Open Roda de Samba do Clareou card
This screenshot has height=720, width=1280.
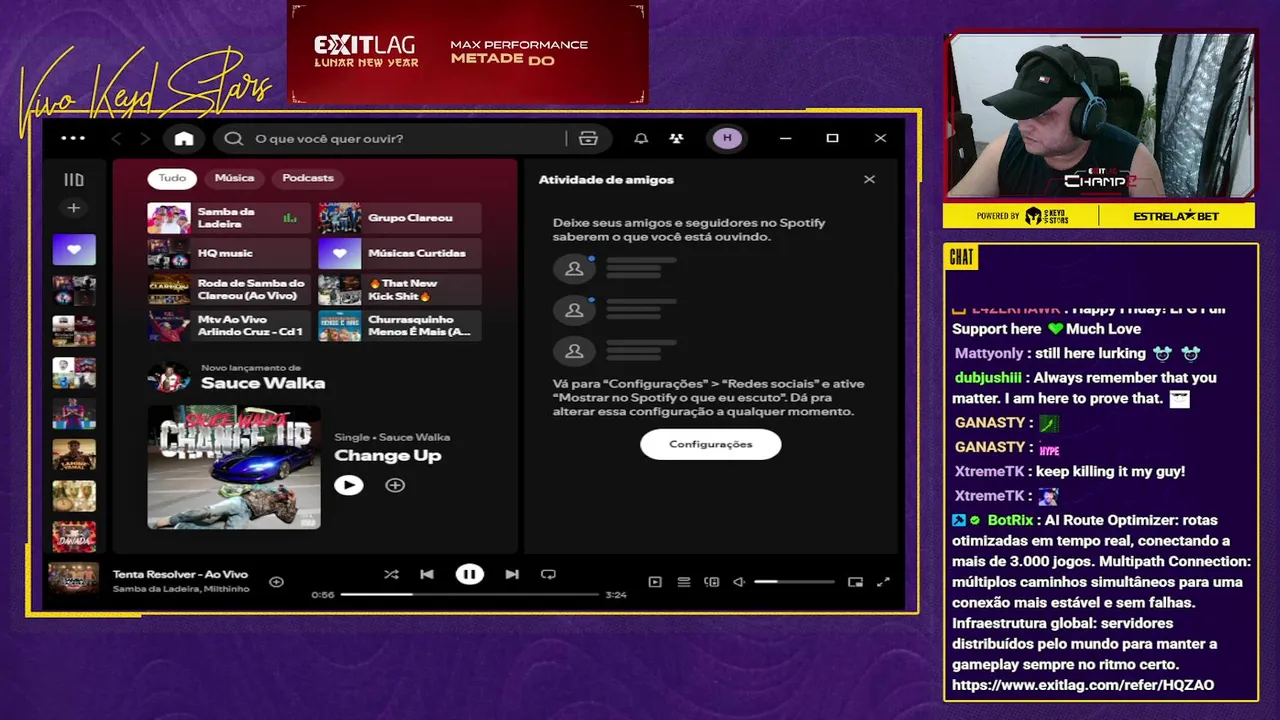(229, 290)
